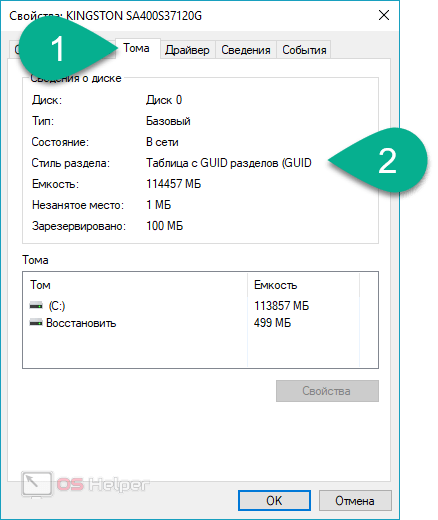Click the Тип label
Screen dimensions: 438x520
43,121
